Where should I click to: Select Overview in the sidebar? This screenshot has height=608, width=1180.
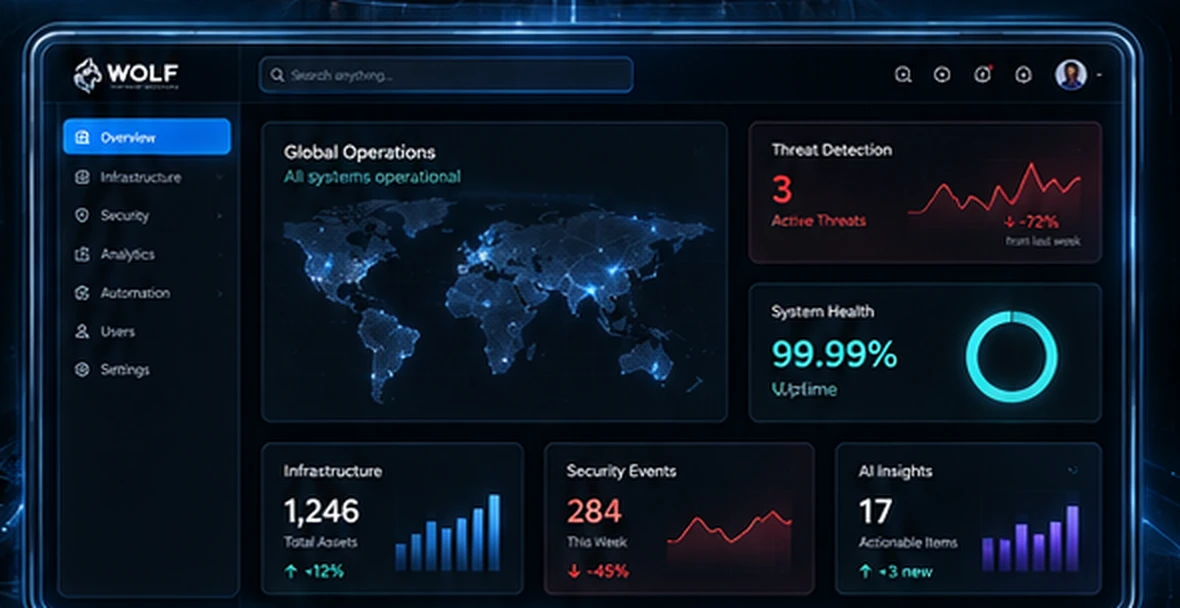147,137
